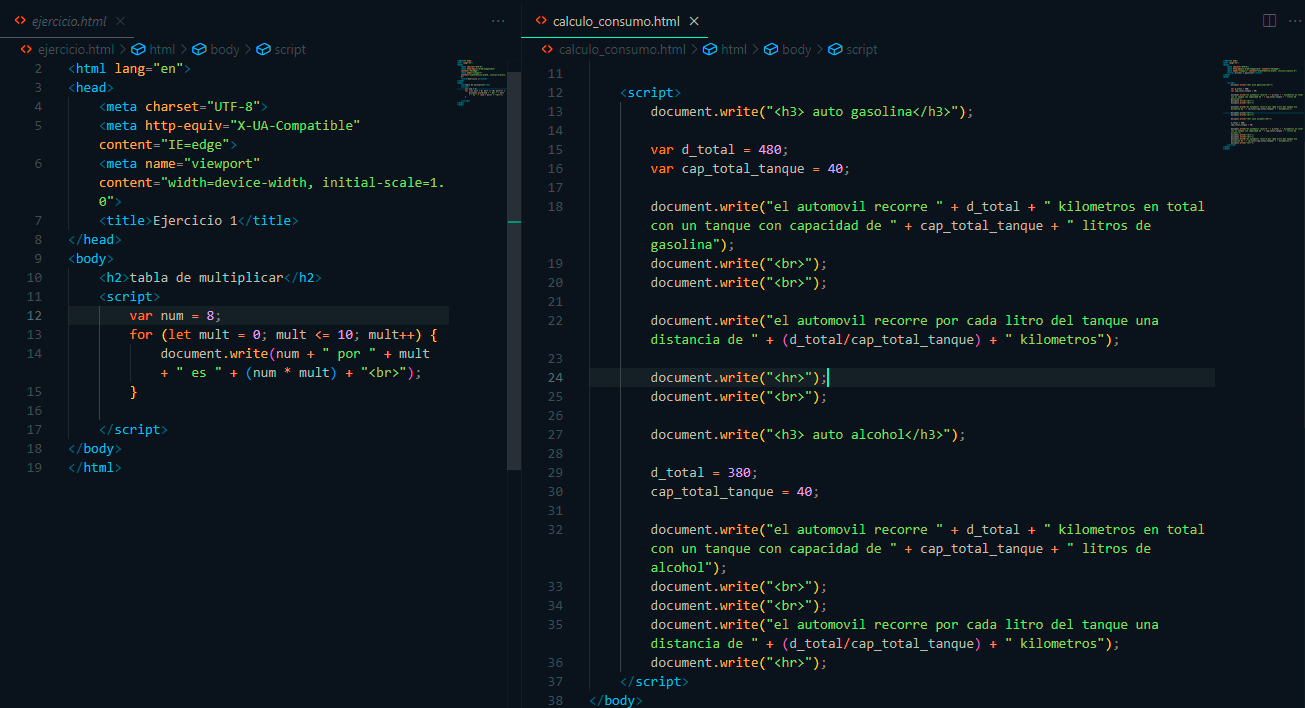Click html breadcrumb in left editor

tap(162, 49)
